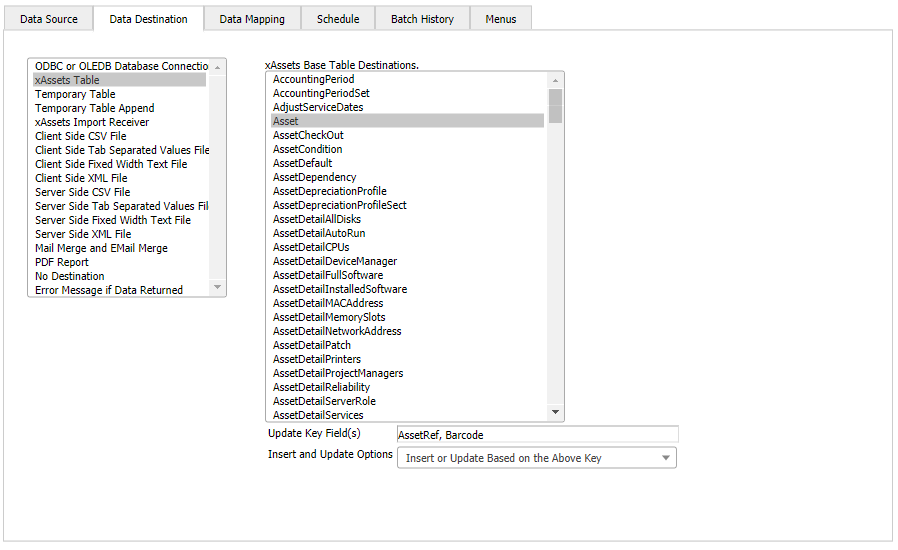Screen dimensions: 898x550
Task: Select AdjustServiceDates table
Action: (407, 108)
